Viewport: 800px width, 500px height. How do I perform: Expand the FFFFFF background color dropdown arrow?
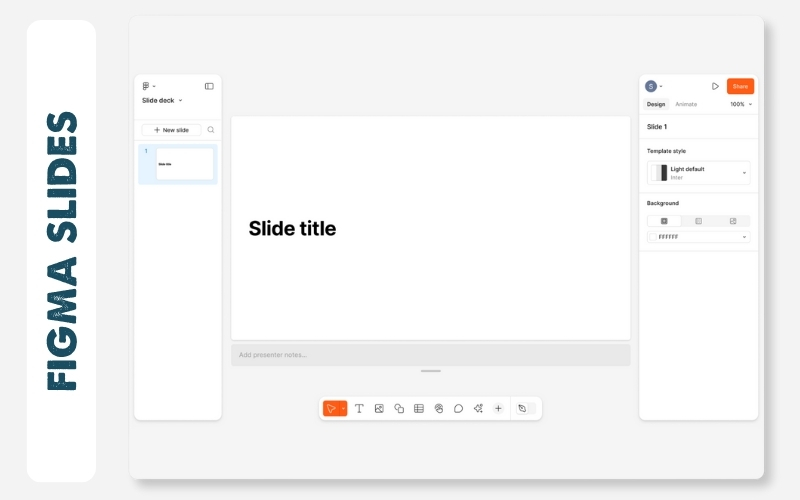pos(744,237)
